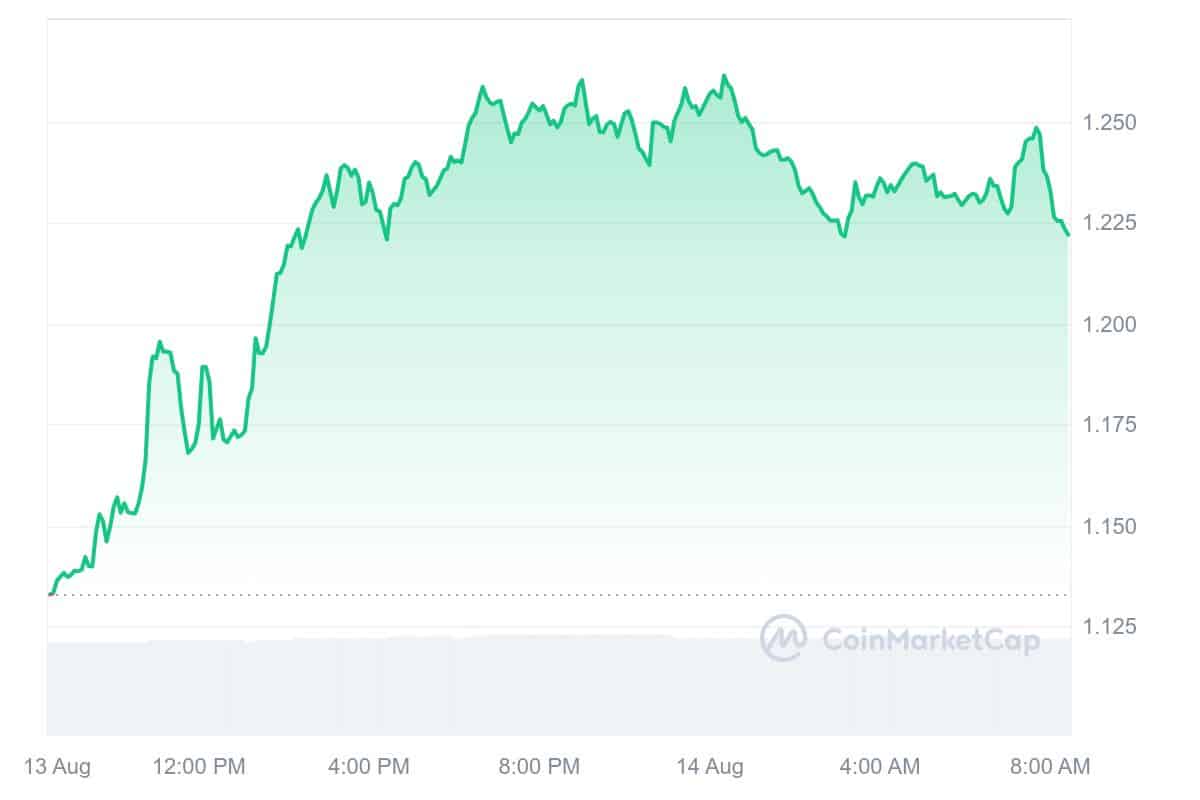Click the dotted opening-price baseline
1200x800 pixels.
pos(559,594)
